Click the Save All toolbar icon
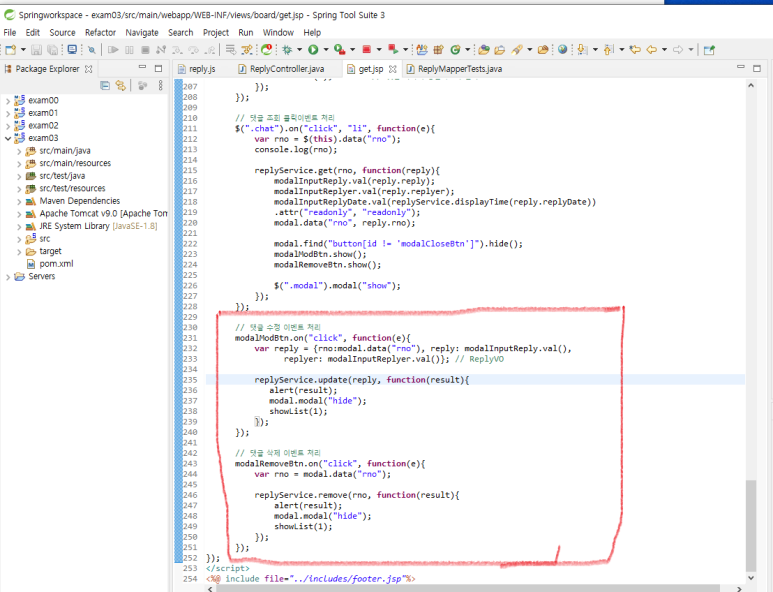 (52, 49)
